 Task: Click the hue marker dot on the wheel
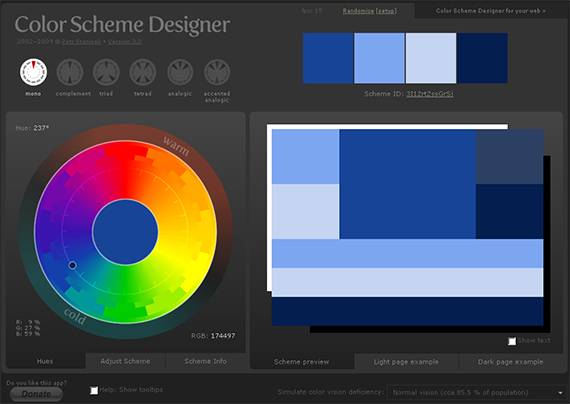(x=72, y=265)
